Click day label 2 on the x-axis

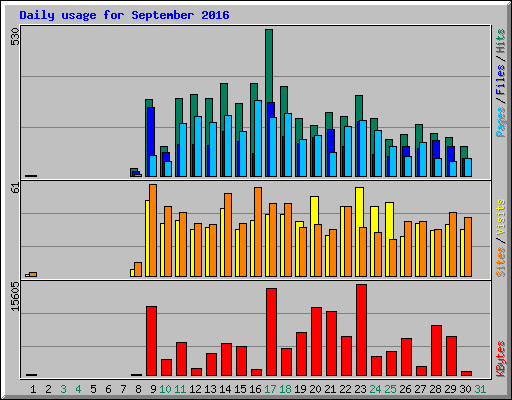[x=48, y=389]
